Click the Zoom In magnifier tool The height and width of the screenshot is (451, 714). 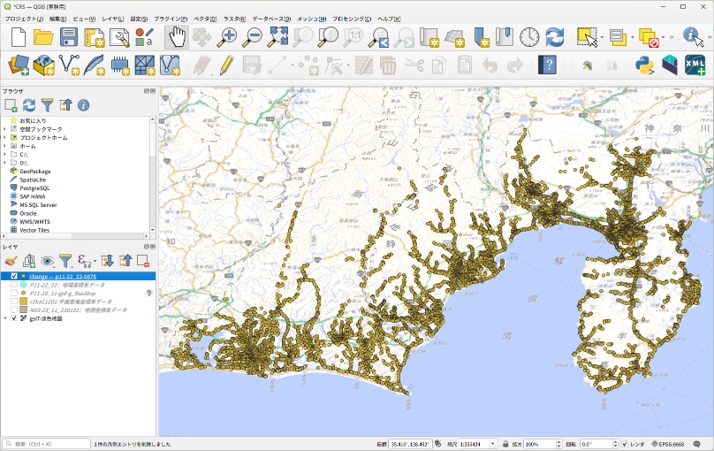[228, 38]
